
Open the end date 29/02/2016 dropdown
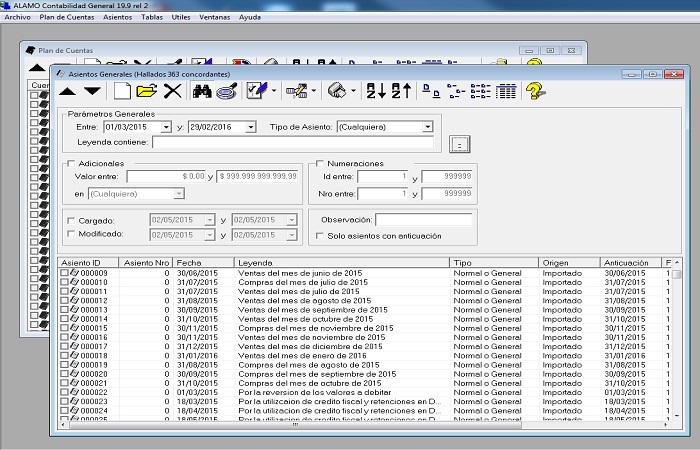click(x=251, y=127)
